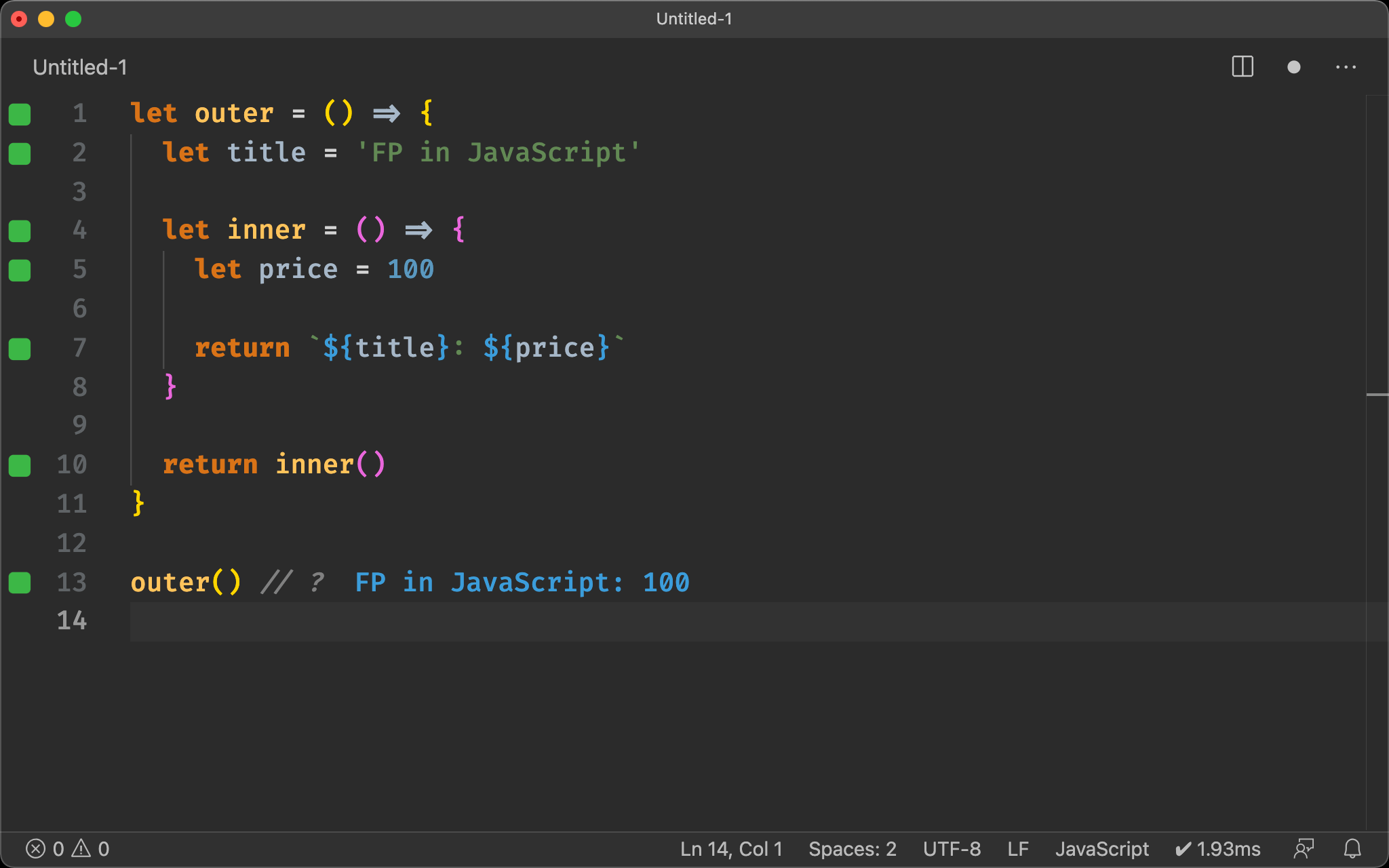Click the warnings triangle icon in status bar
1389x868 pixels.
click(81, 848)
